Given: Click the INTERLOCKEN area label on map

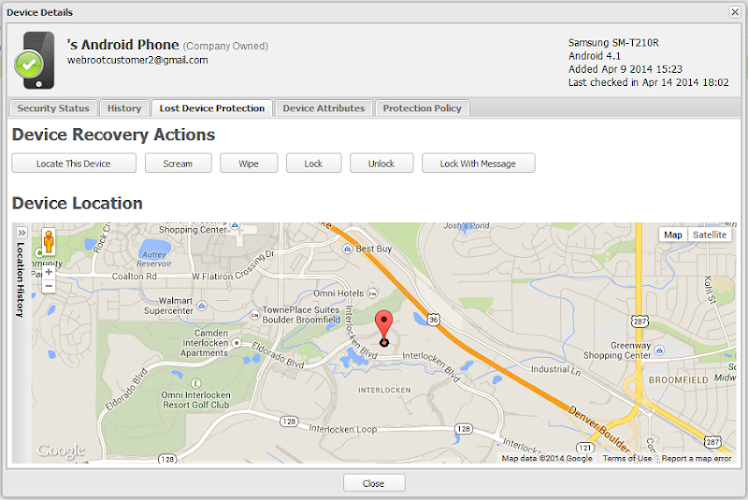Looking at the screenshot, I should pyautogui.click(x=384, y=390).
